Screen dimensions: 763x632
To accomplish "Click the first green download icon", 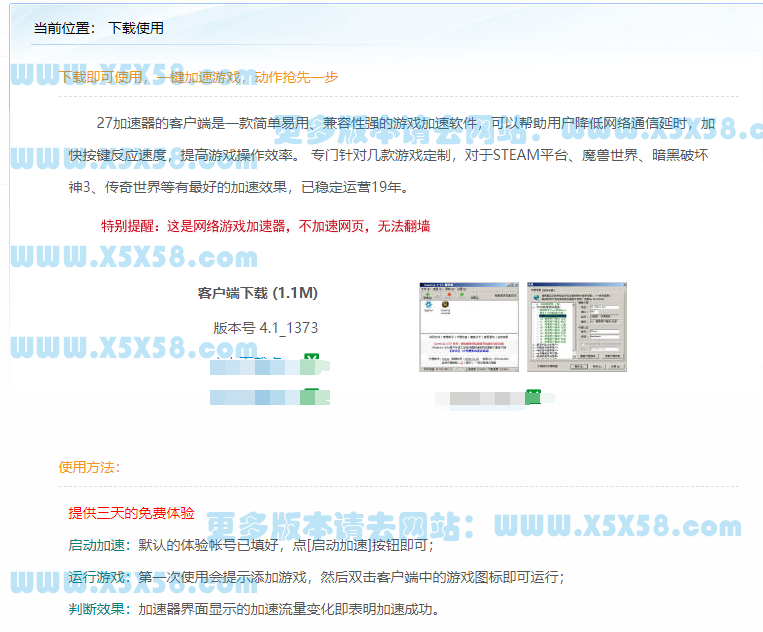I will tap(311, 361).
